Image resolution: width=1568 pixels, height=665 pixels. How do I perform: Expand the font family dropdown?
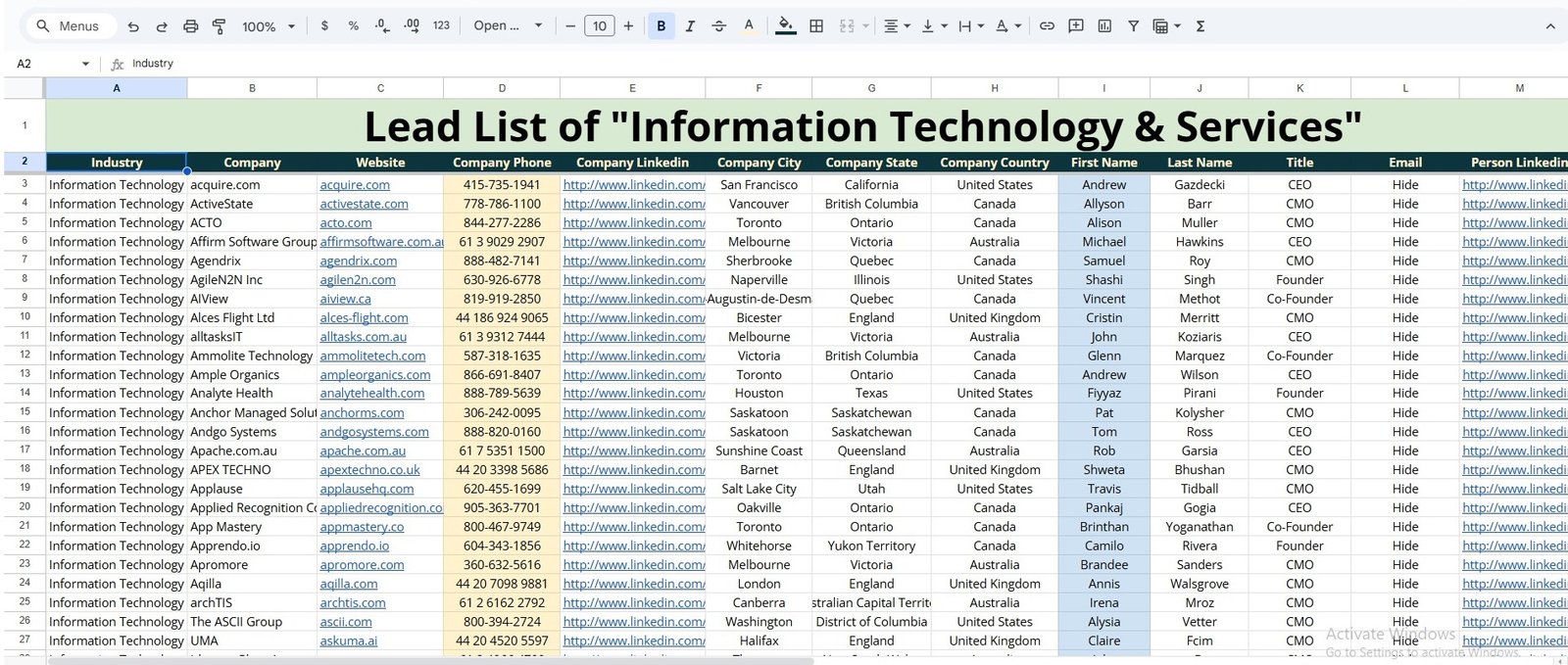(x=508, y=26)
